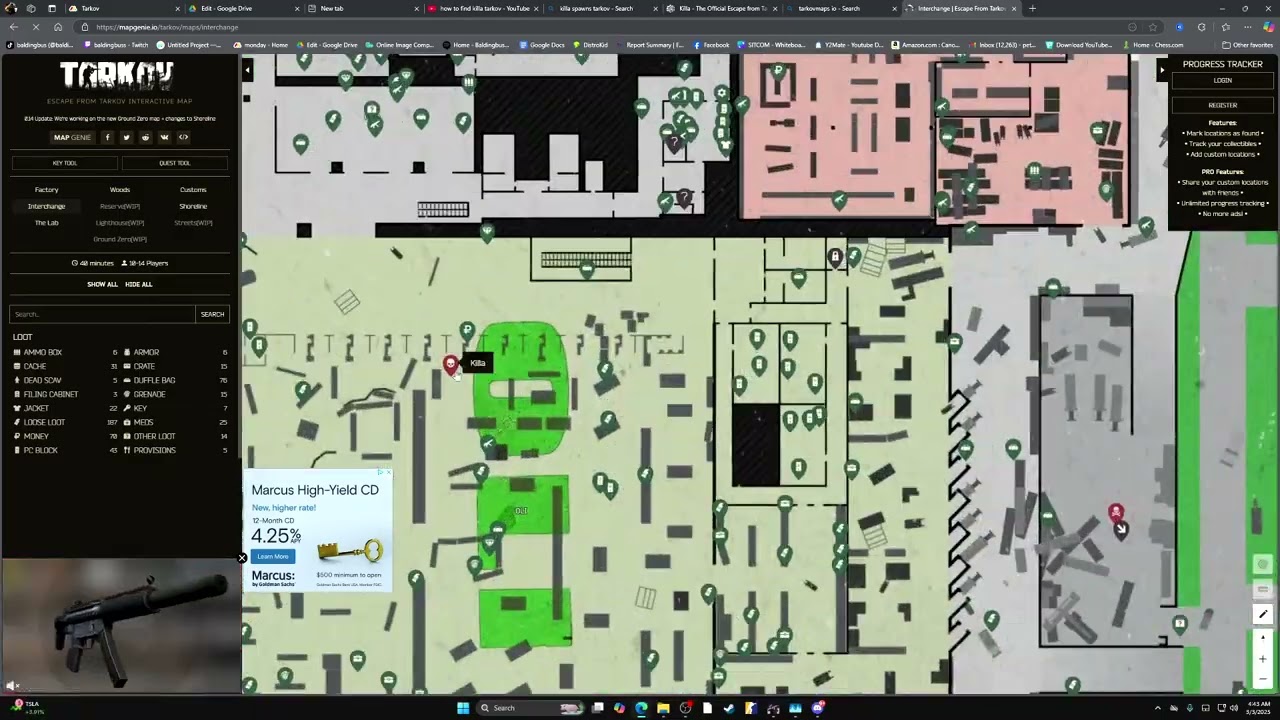
Task: Share via the Facebook icon in sidebar
Action: click(x=107, y=137)
